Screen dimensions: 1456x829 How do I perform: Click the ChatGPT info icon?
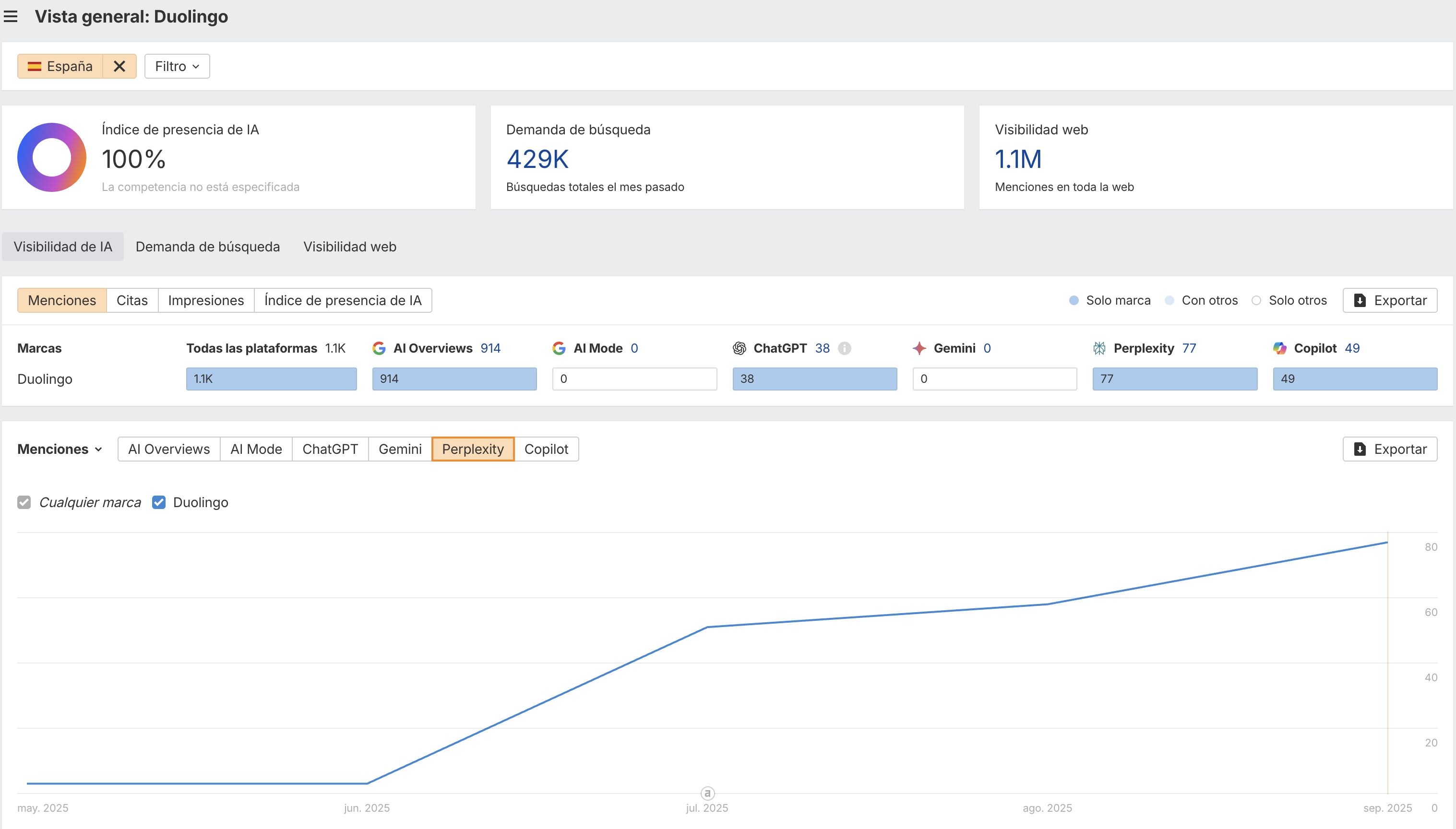[845, 348]
